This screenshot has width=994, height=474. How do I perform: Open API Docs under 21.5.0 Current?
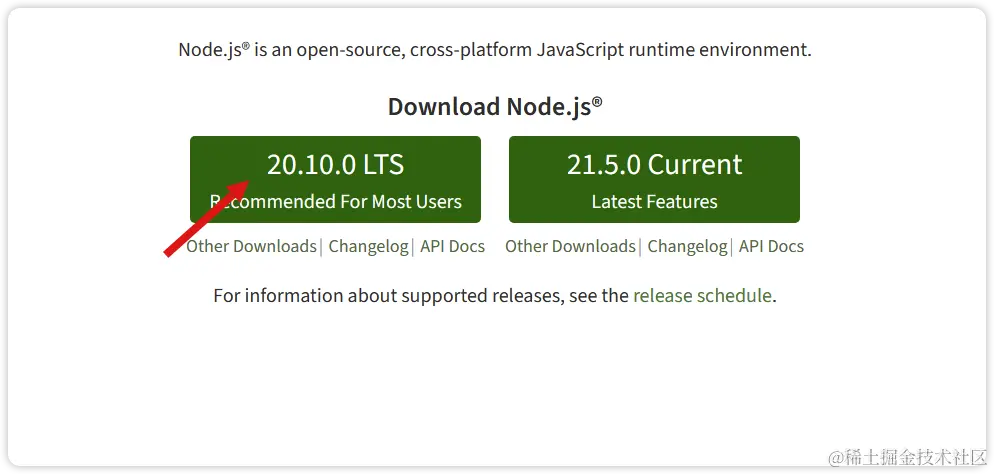click(x=771, y=247)
